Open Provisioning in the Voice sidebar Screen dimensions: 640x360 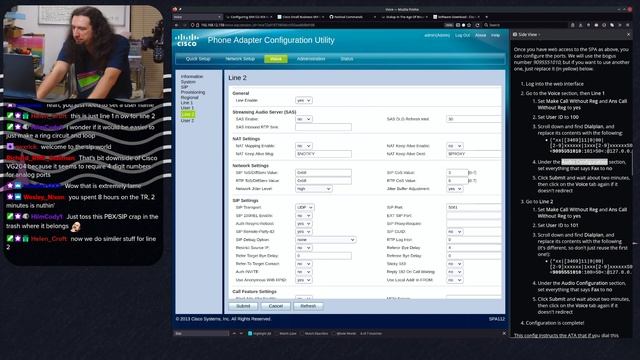tap(193, 92)
